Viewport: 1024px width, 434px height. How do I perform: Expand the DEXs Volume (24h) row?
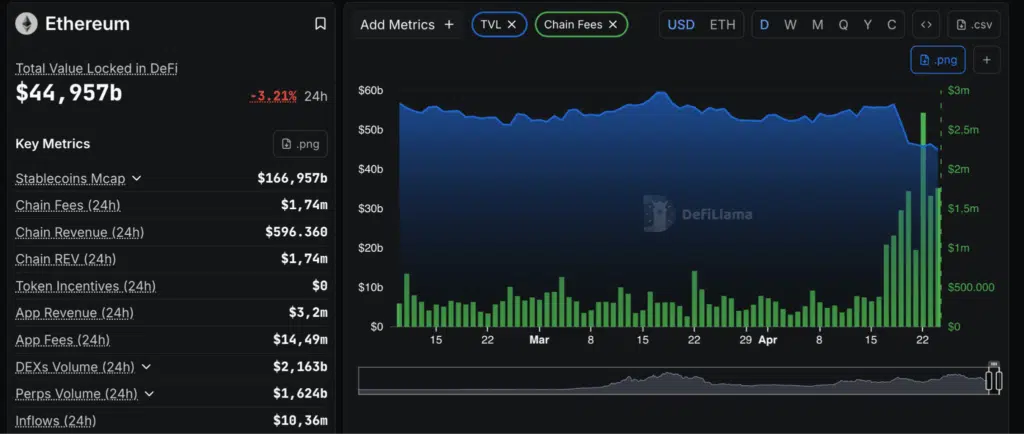[146, 367]
